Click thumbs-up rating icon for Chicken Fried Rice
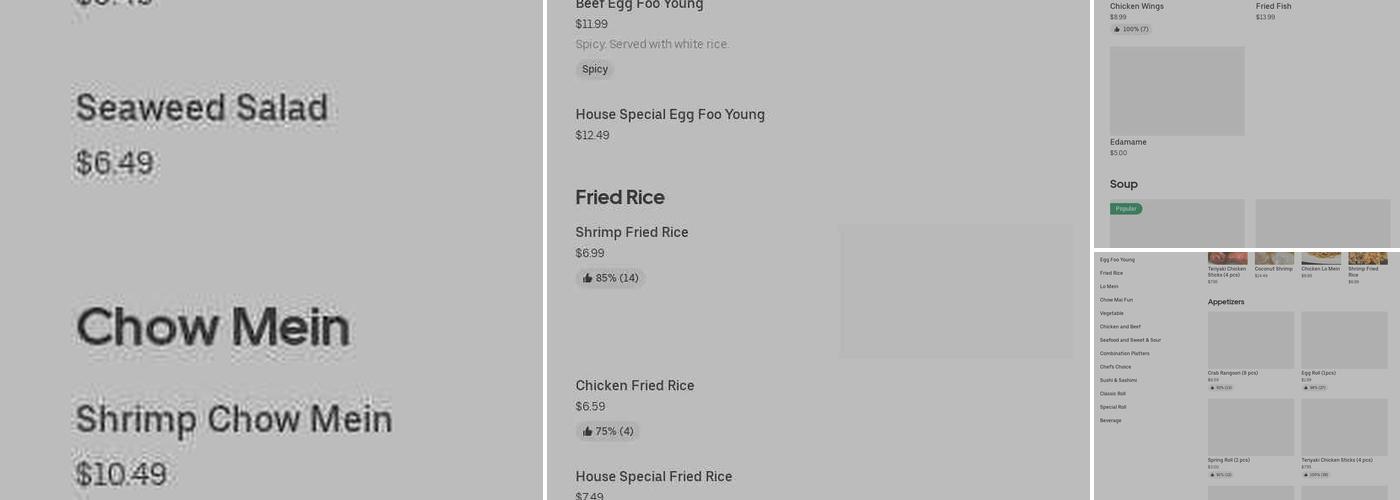 588,432
